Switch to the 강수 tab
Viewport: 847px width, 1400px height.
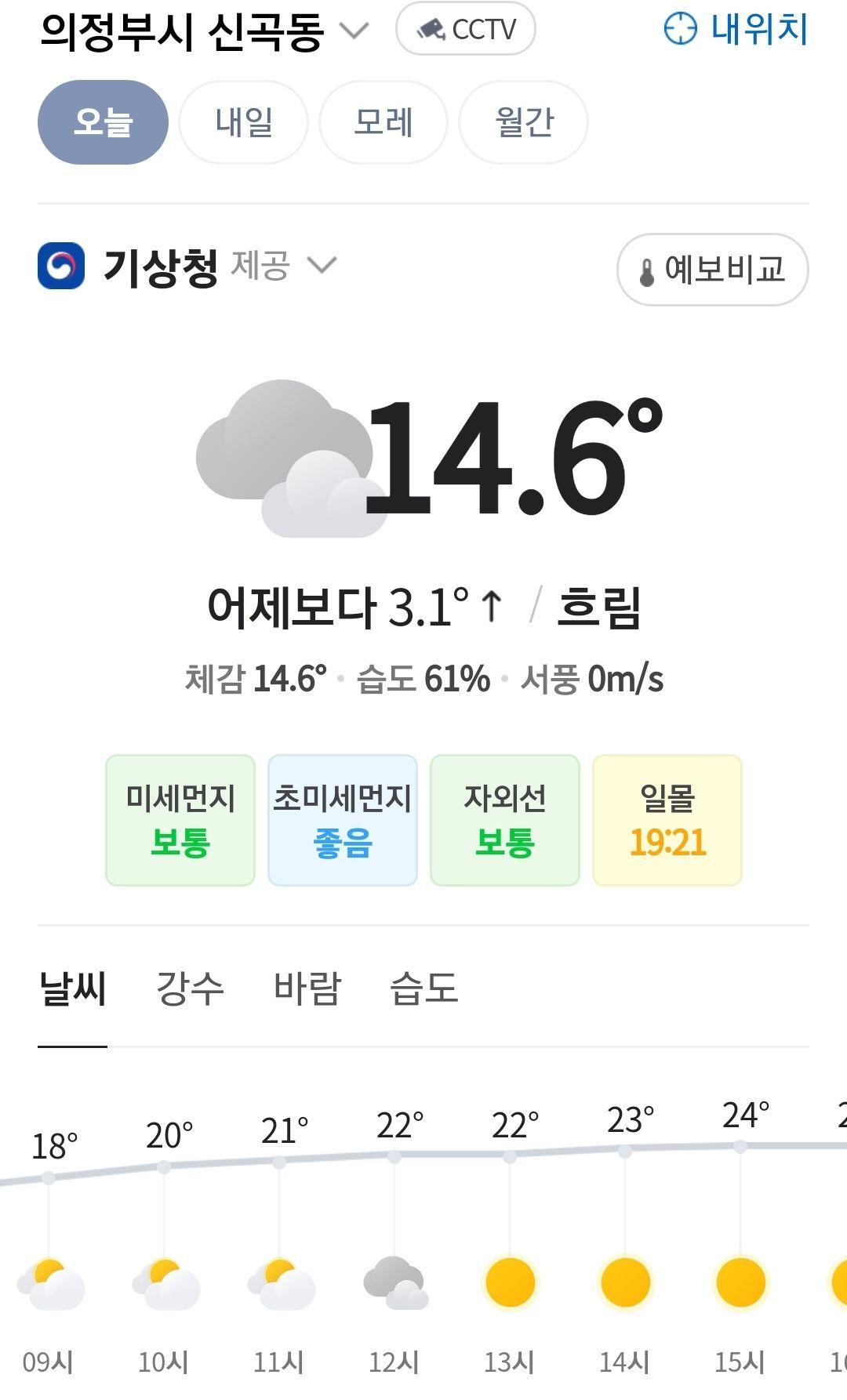(x=190, y=988)
